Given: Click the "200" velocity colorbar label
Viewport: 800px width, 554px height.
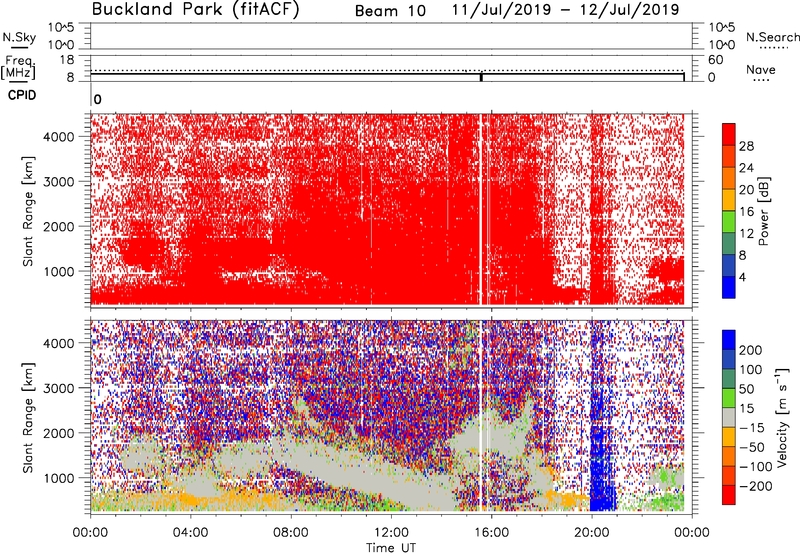Looking at the screenshot, I should pyautogui.click(x=751, y=350).
